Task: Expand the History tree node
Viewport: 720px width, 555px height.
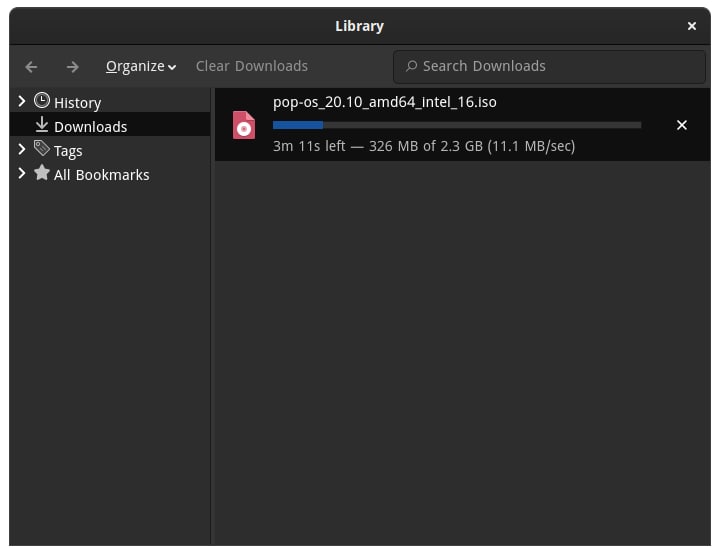Action: [x=22, y=101]
